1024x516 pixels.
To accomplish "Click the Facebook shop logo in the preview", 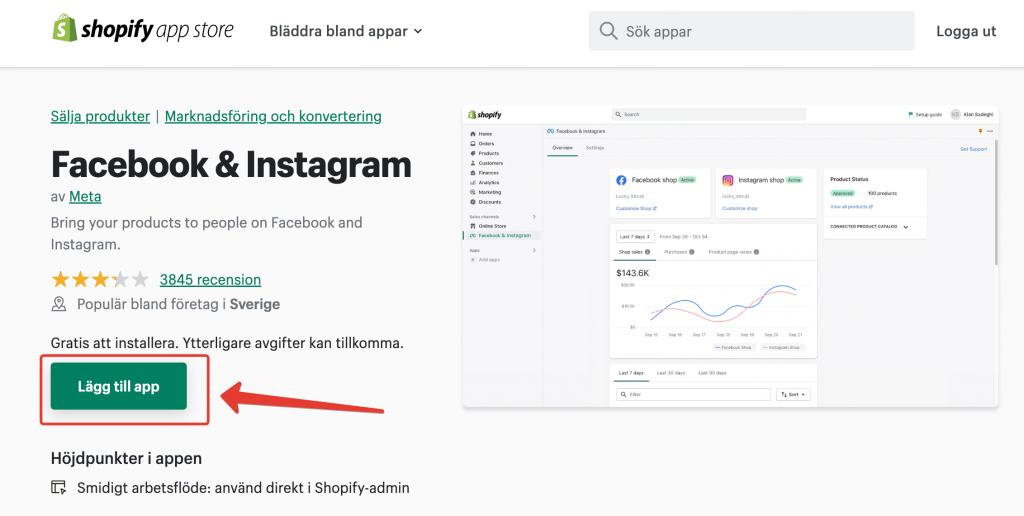I will pos(621,180).
